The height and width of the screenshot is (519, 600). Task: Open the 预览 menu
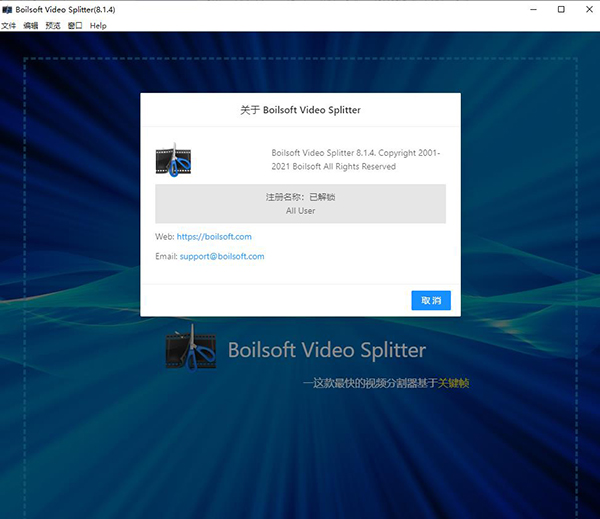click(x=53, y=26)
